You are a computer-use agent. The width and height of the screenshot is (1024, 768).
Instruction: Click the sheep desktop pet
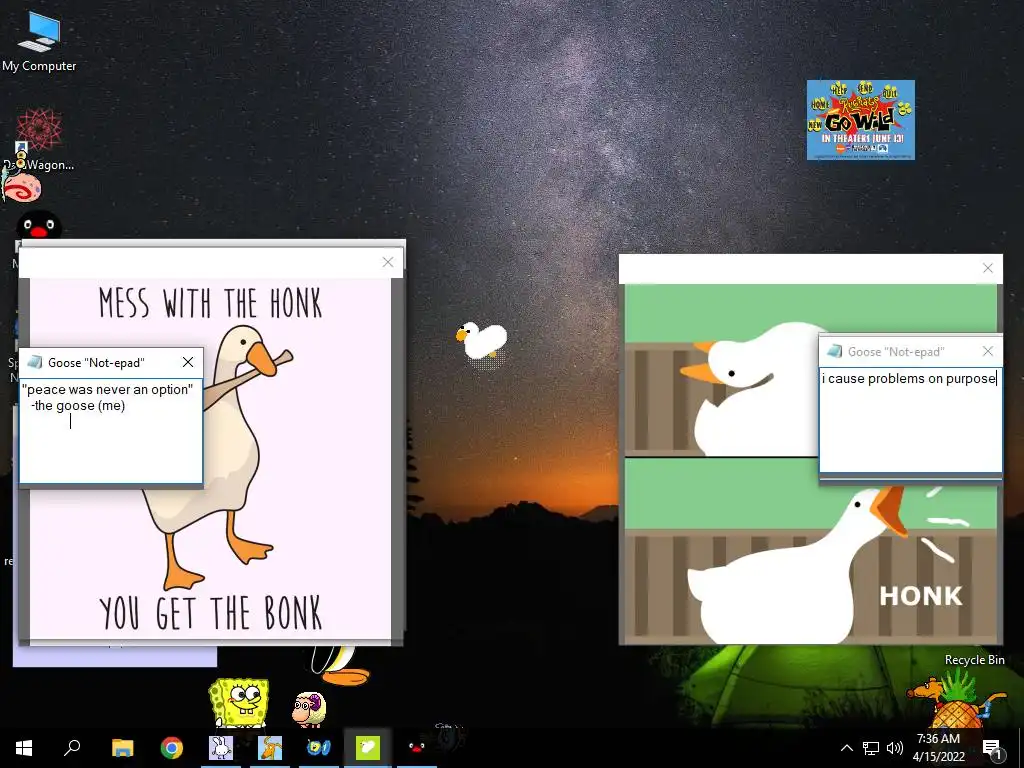[309, 709]
